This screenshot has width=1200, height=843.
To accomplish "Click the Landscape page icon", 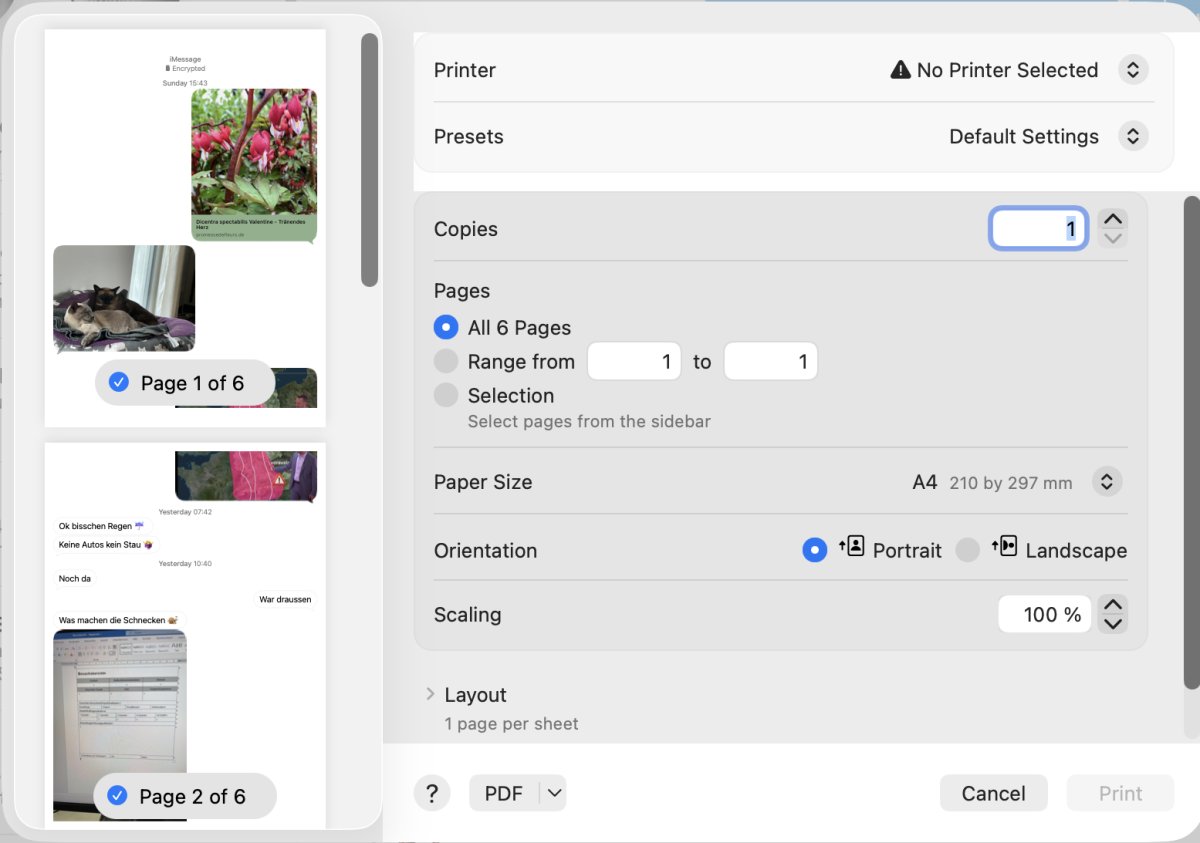I will [x=1004, y=546].
